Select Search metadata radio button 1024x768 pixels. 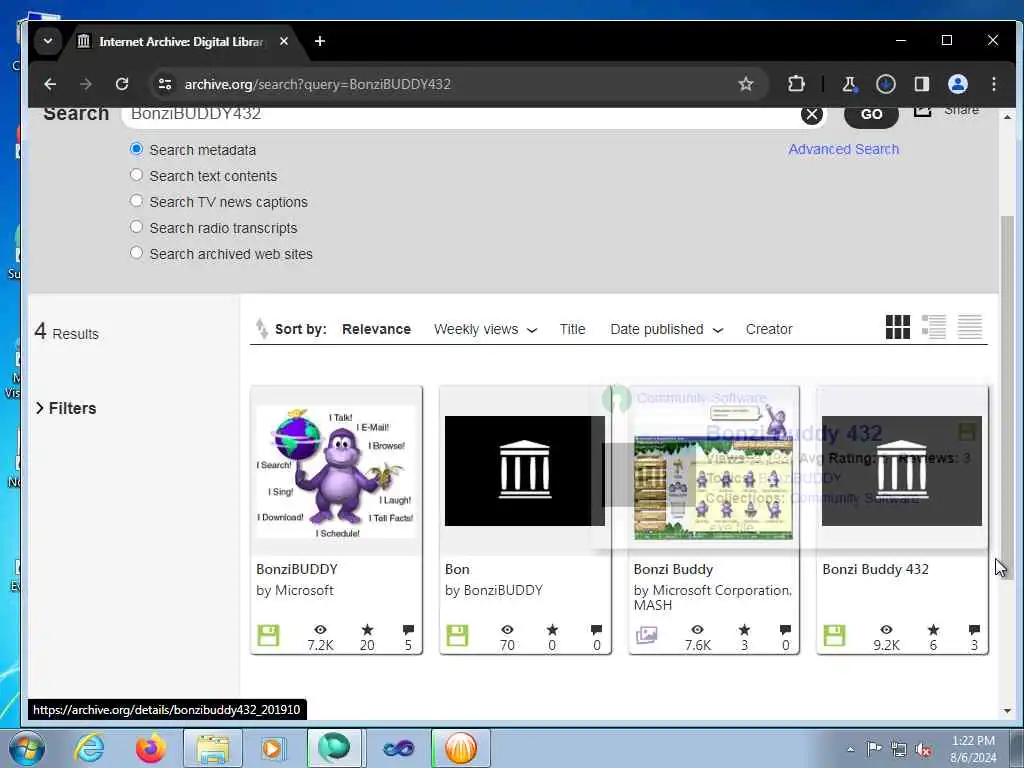(x=136, y=149)
